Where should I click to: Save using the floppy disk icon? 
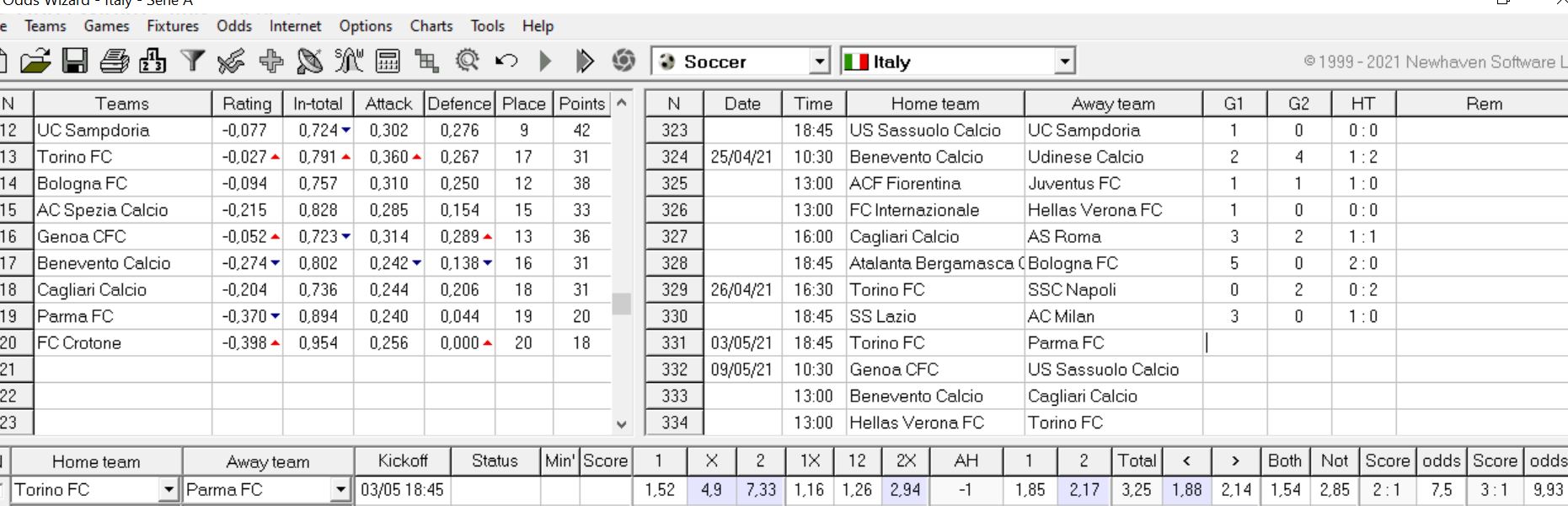[x=75, y=61]
